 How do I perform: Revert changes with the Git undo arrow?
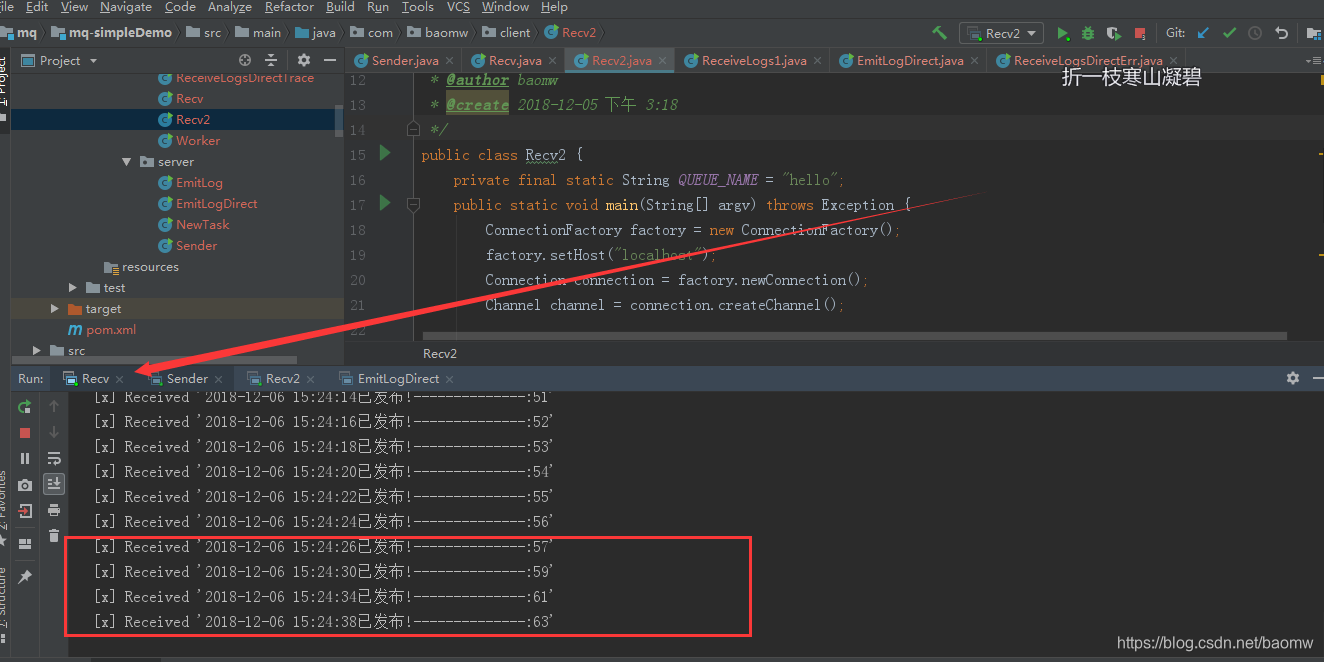pos(1281,33)
